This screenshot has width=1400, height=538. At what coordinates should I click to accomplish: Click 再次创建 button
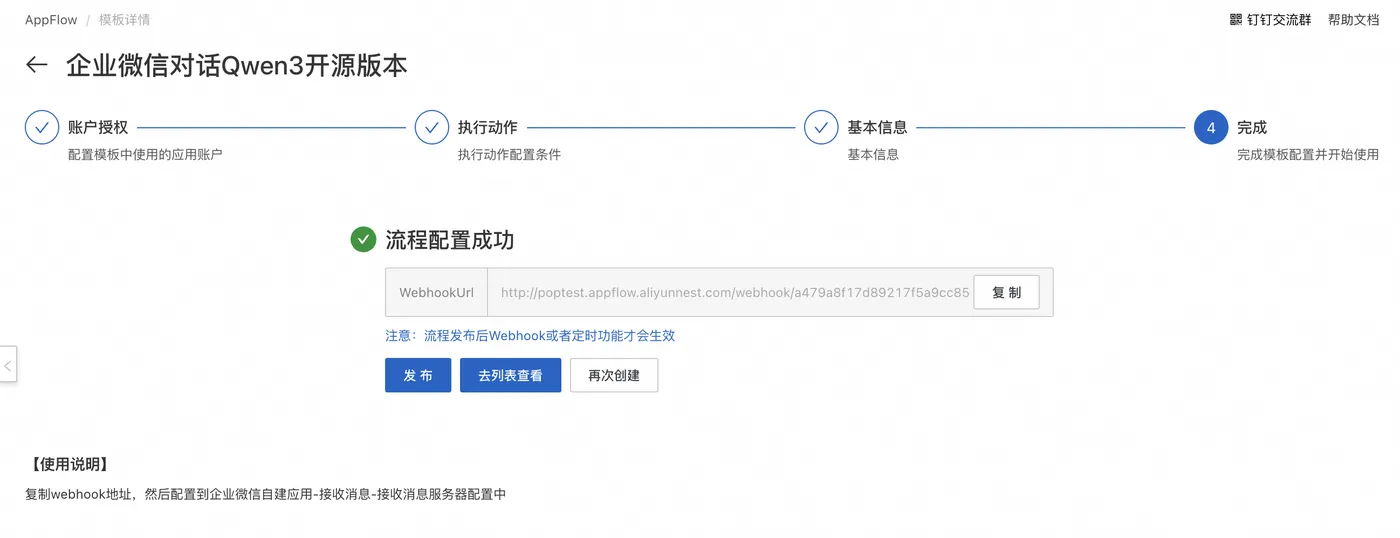pos(614,375)
